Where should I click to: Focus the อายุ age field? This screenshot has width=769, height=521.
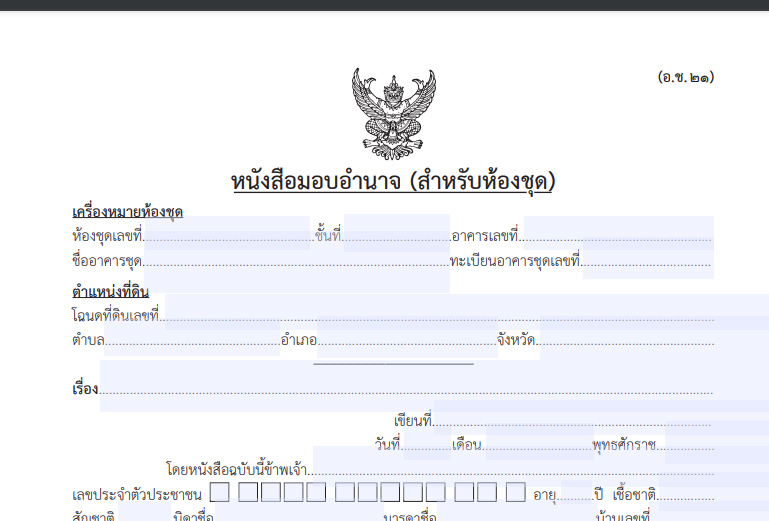click(575, 494)
